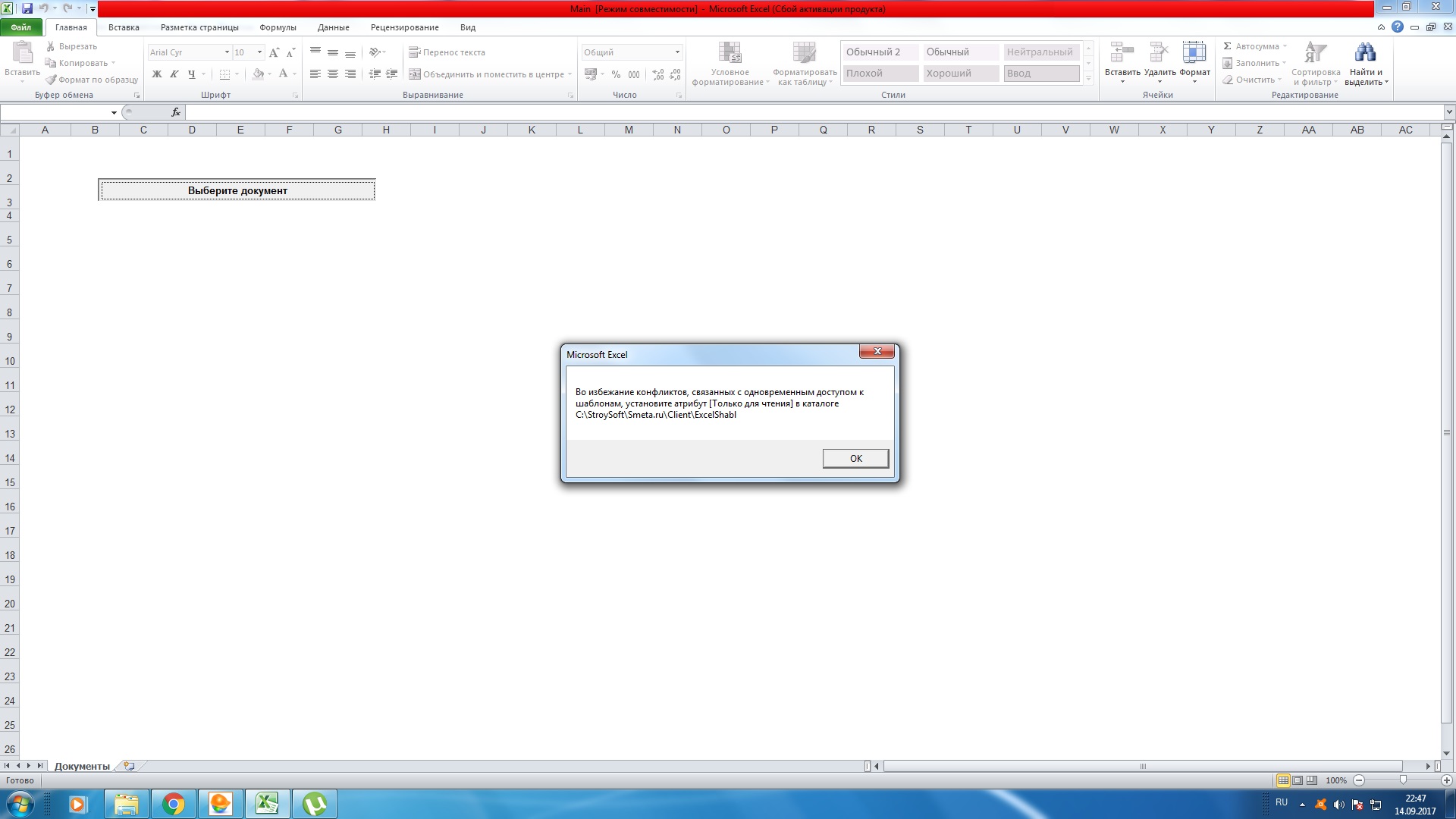Increase font size icon
Image resolution: width=1456 pixels, height=819 pixels.
tap(274, 52)
